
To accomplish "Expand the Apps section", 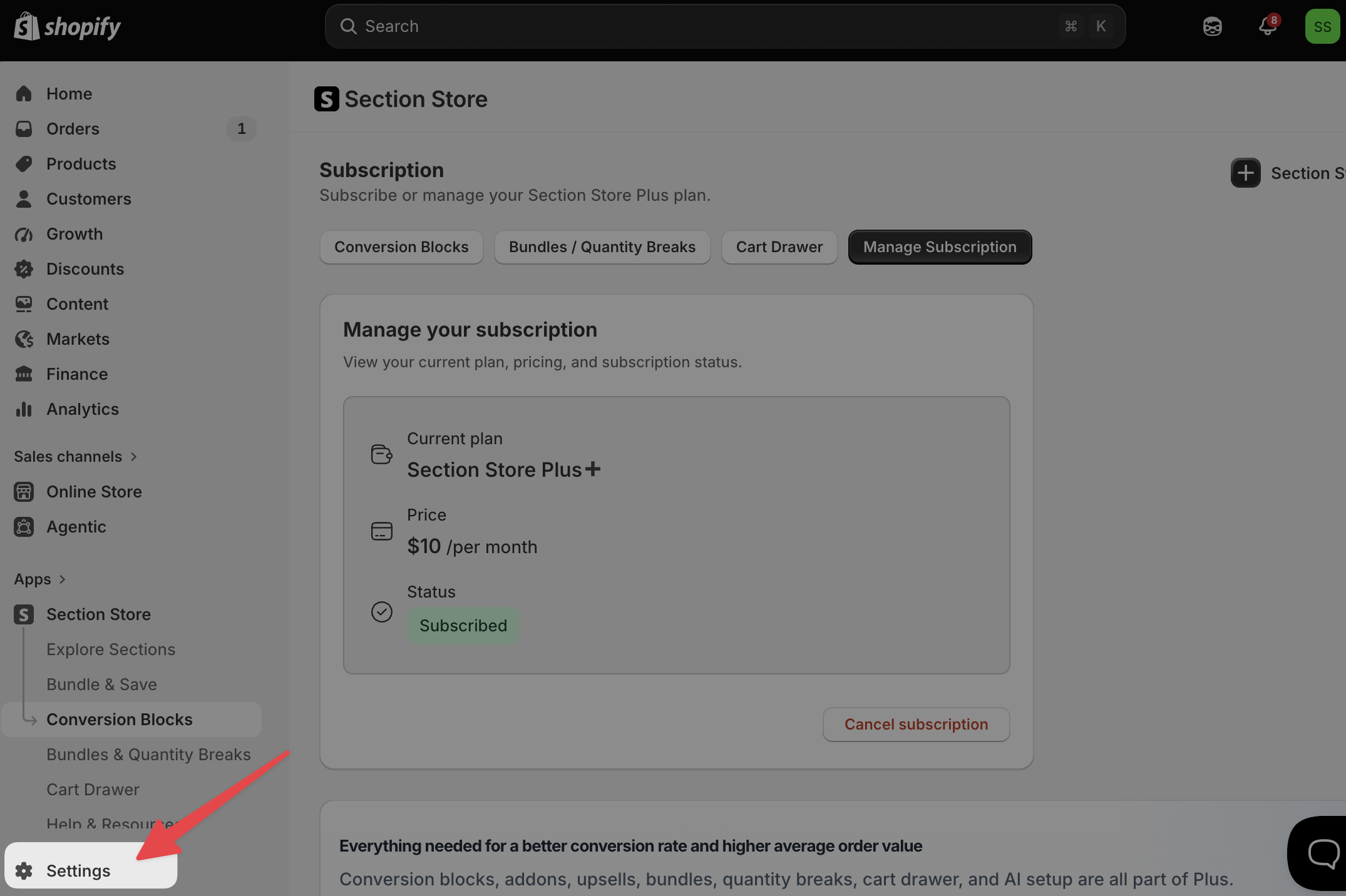I will [x=40, y=579].
